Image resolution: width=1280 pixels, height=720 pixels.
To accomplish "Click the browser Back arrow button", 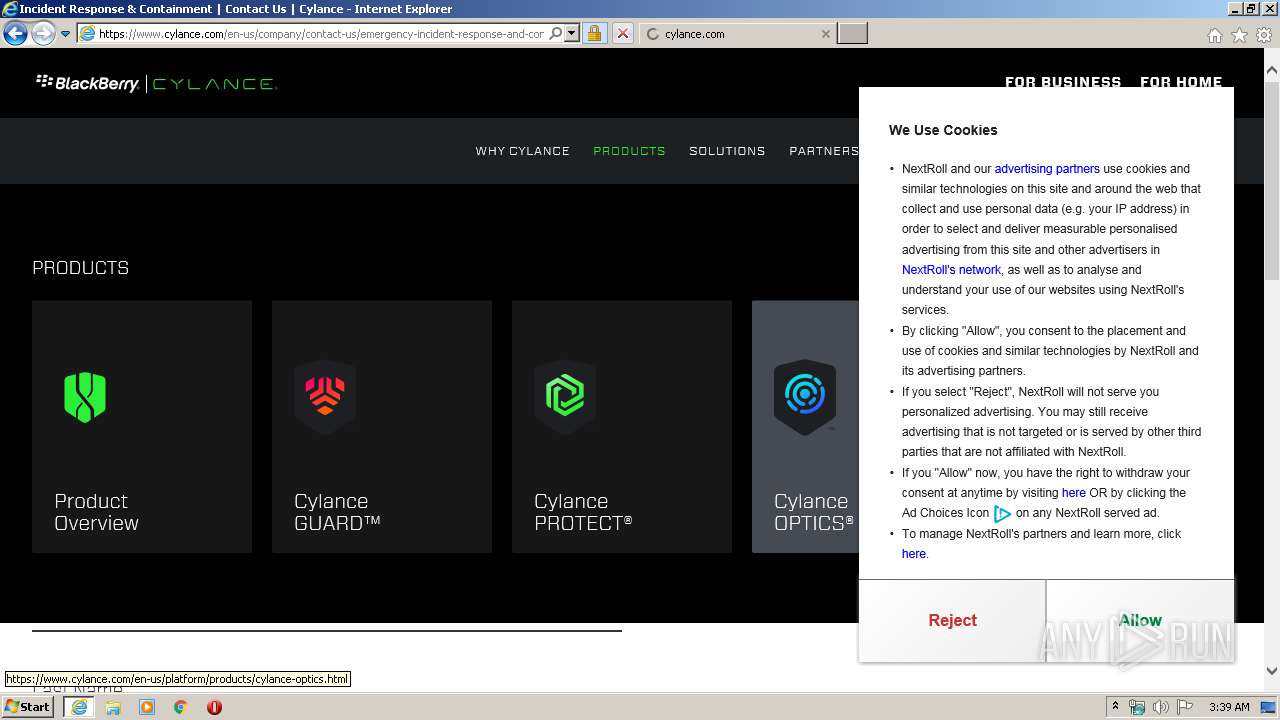I will coord(15,33).
